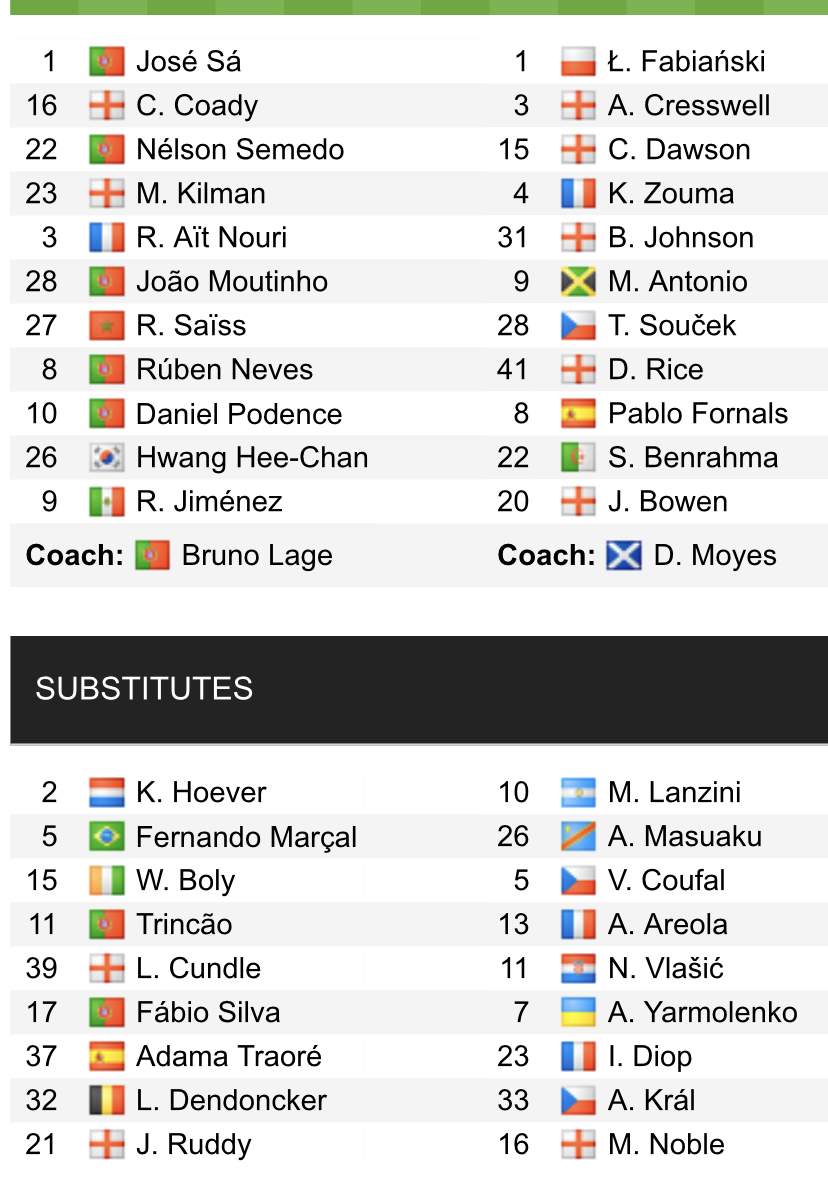Click the Netherlands flag next to K. Hoever

(106, 793)
